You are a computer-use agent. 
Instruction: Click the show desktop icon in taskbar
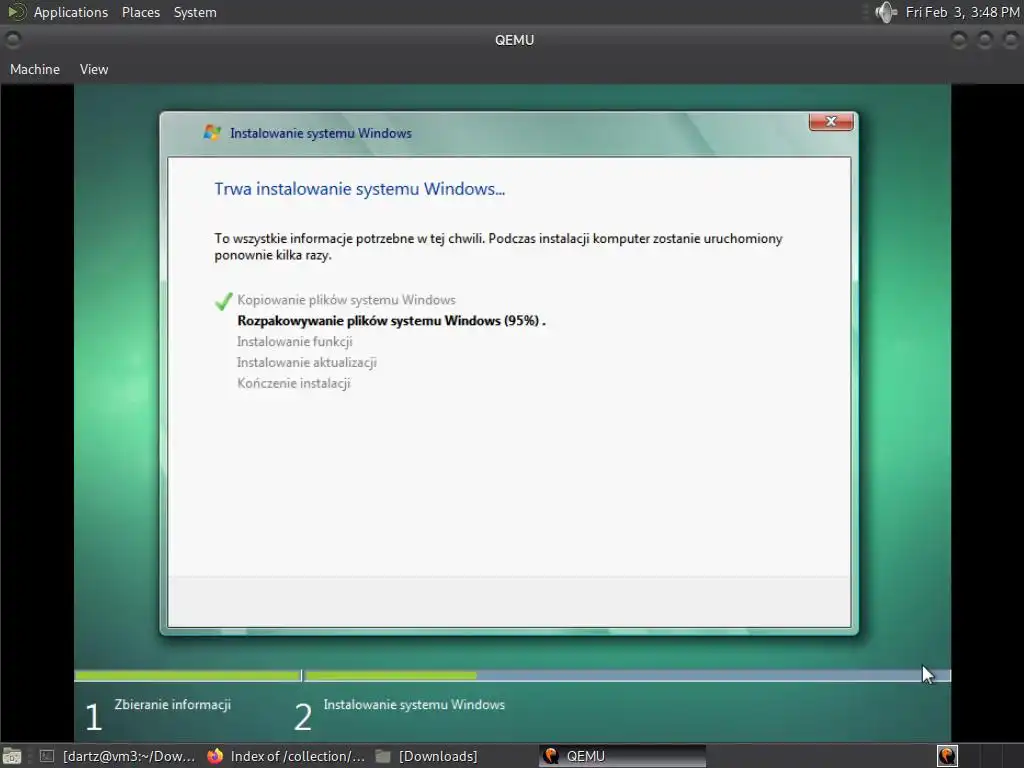click(12, 756)
